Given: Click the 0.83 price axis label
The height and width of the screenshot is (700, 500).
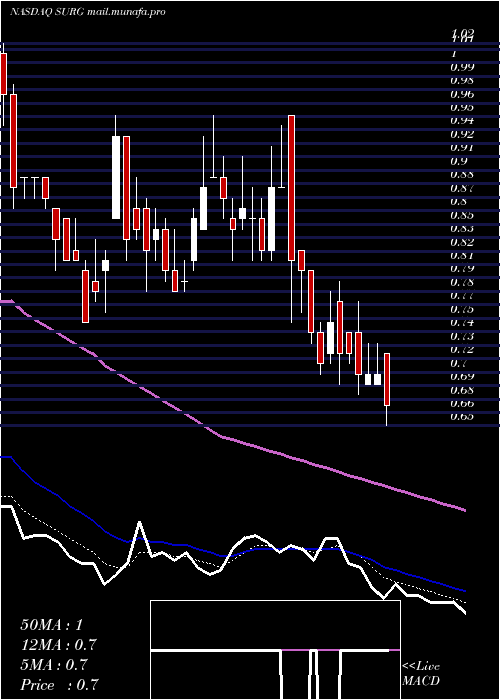Looking at the screenshot, I should 462,229.
